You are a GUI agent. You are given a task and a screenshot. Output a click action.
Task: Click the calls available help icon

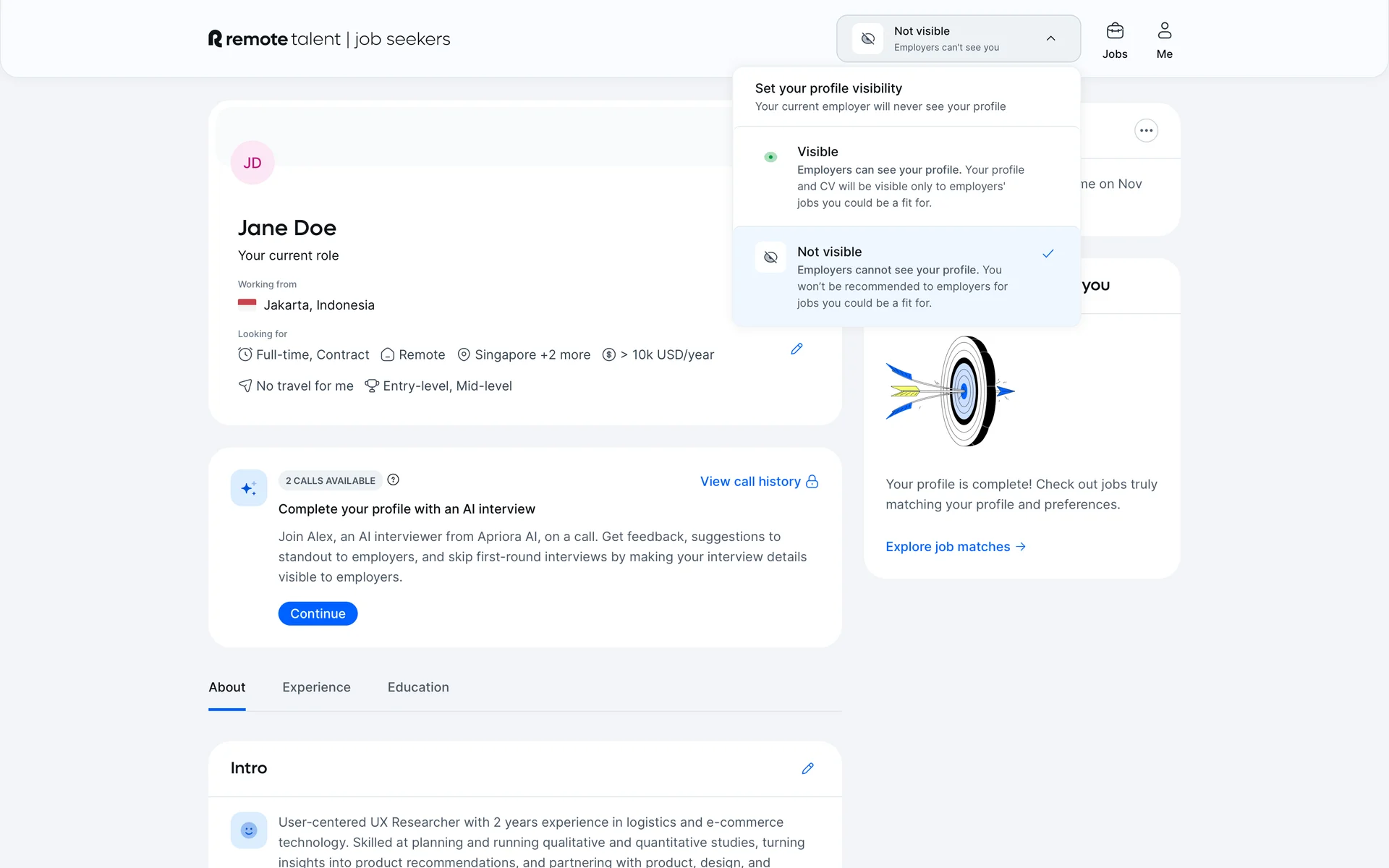393,480
